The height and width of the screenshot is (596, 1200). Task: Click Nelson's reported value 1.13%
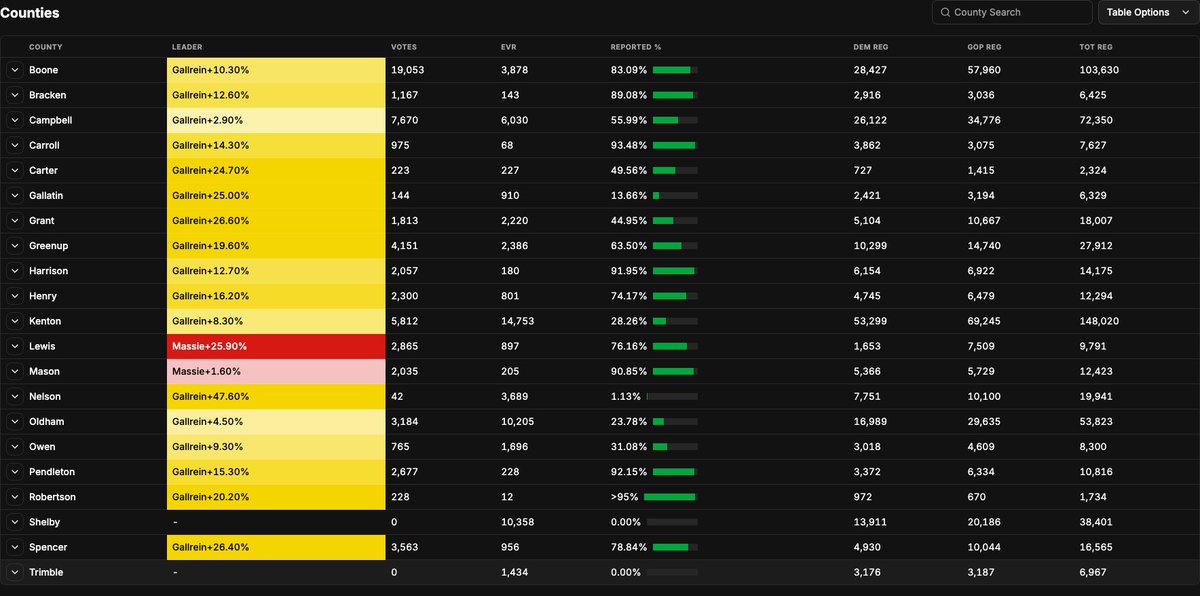tap(626, 397)
